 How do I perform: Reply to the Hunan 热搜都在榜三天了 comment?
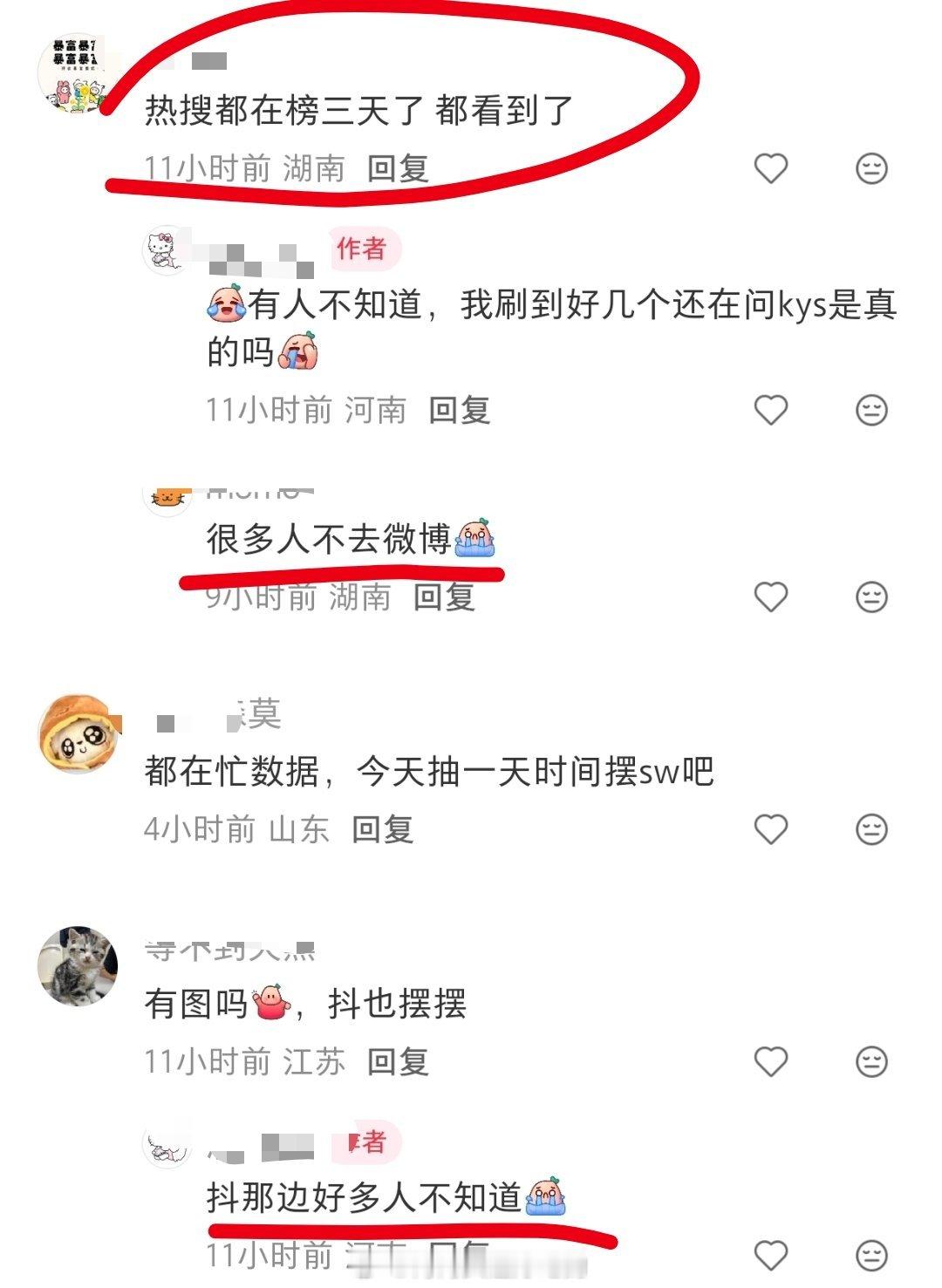click(398, 168)
